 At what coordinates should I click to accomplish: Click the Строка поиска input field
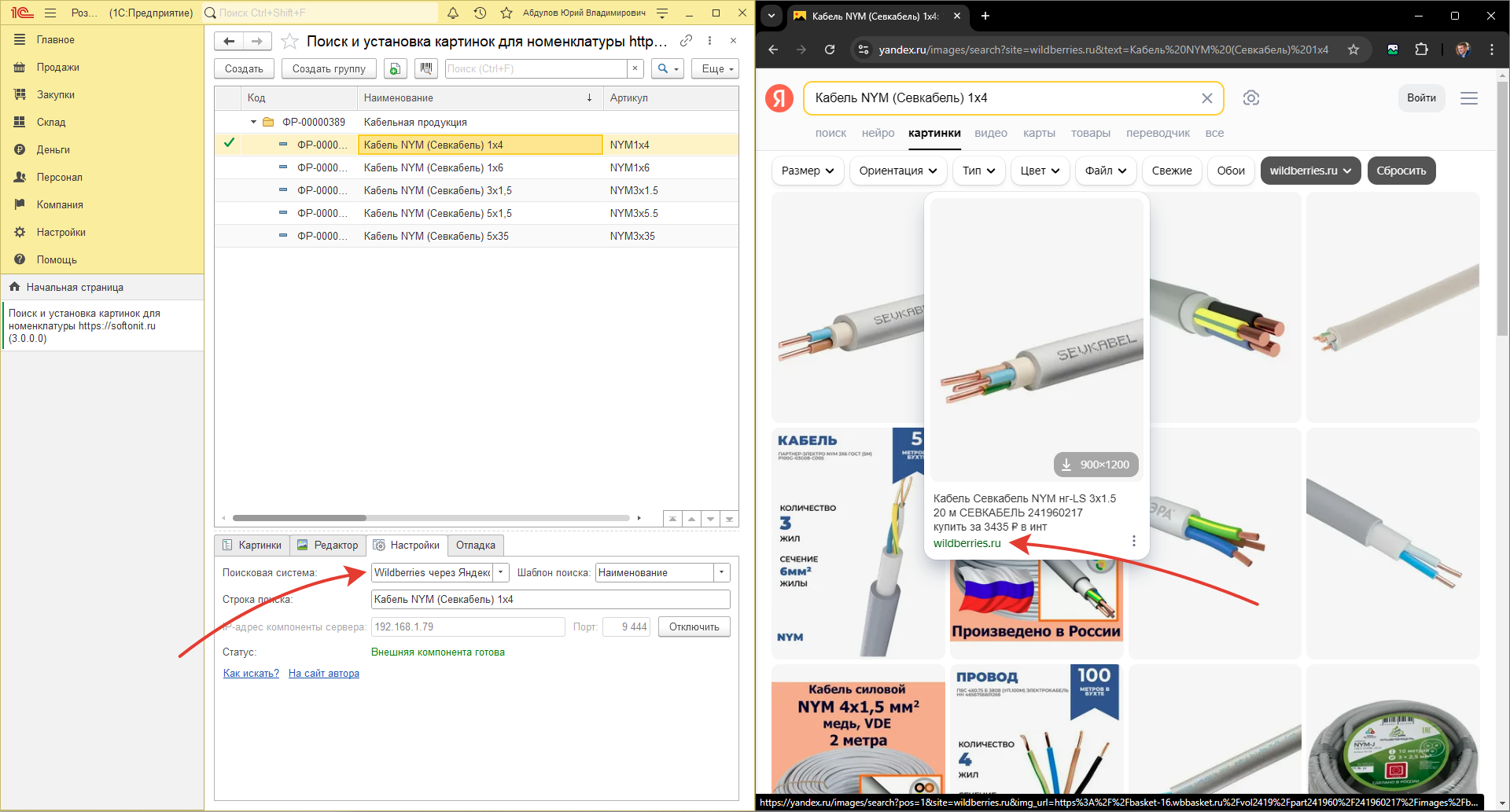550,600
